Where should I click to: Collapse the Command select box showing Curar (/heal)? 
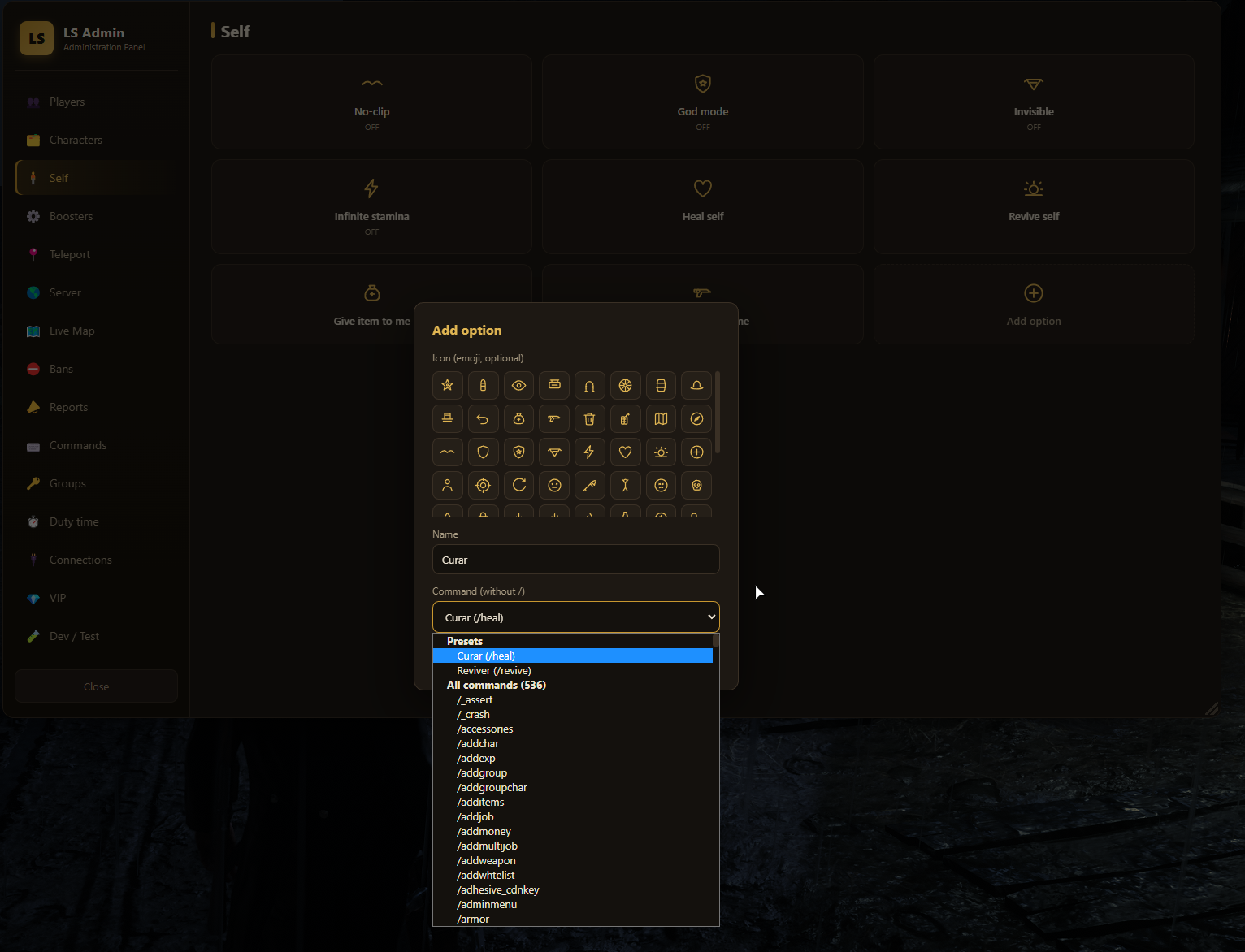coord(576,617)
